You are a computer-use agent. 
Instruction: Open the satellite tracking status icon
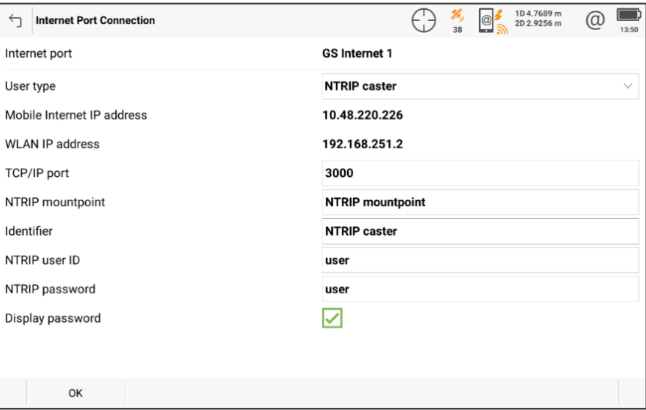point(458,20)
